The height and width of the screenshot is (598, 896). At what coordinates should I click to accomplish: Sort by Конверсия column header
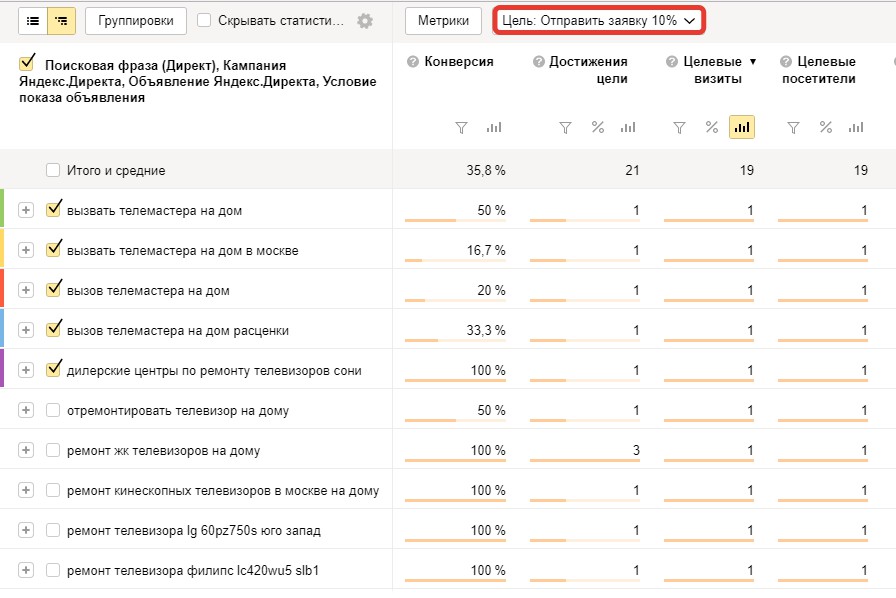point(458,62)
